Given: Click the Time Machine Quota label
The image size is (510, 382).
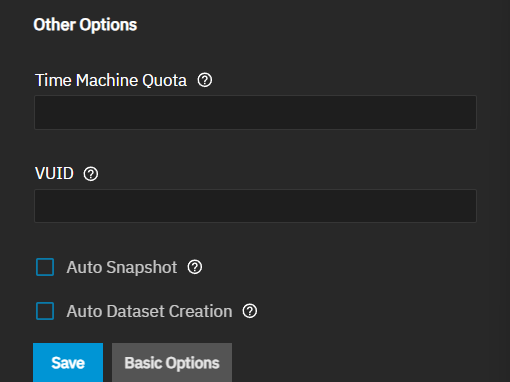Looking at the screenshot, I should click(x=111, y=80).
